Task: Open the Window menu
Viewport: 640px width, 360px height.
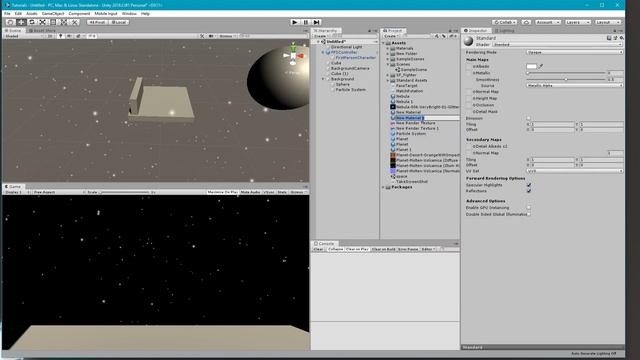Action: click(x=129, y=13)
